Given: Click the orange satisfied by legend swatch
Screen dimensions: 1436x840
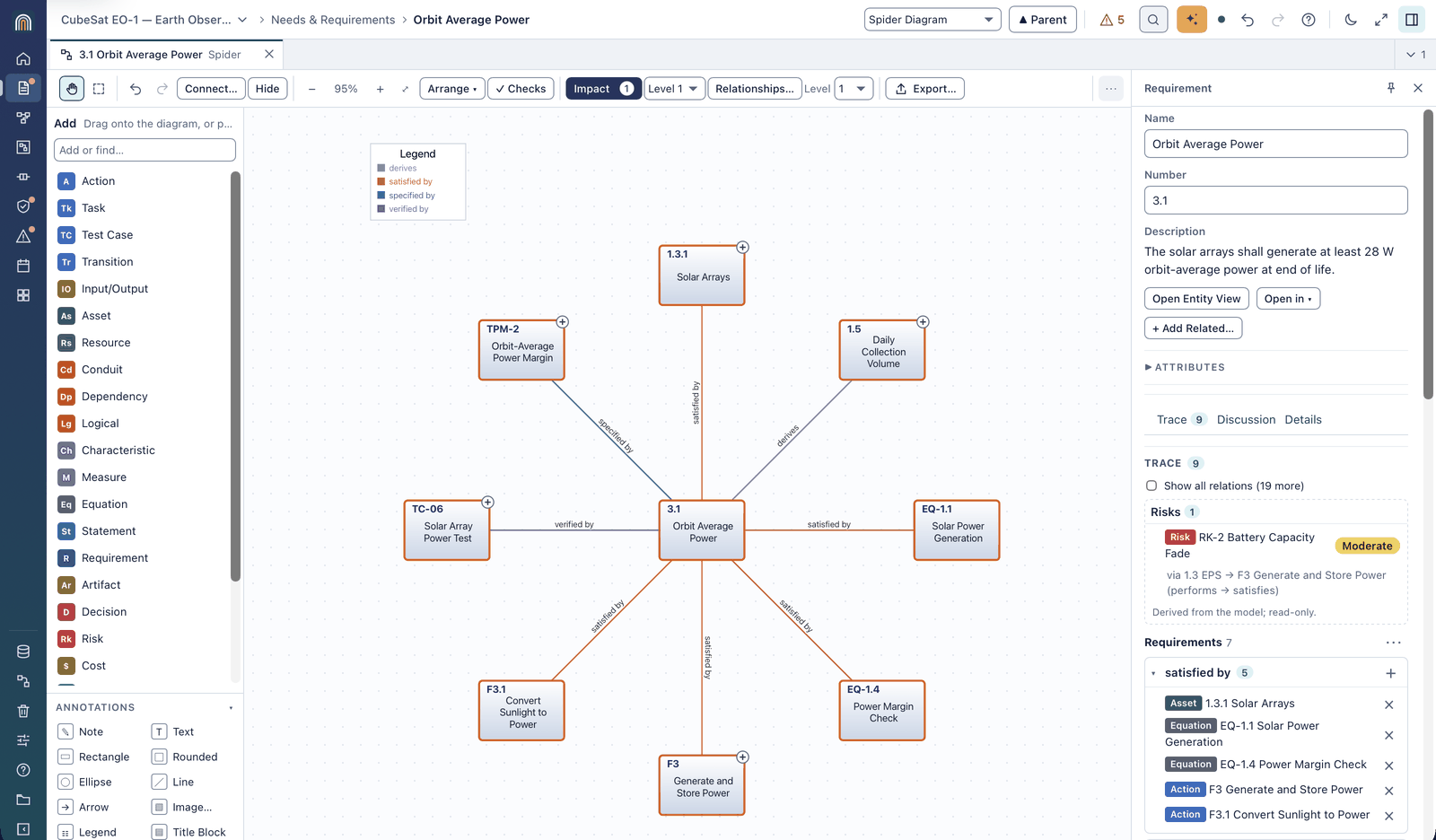Looking at the screenshot, I should point(381,181).
